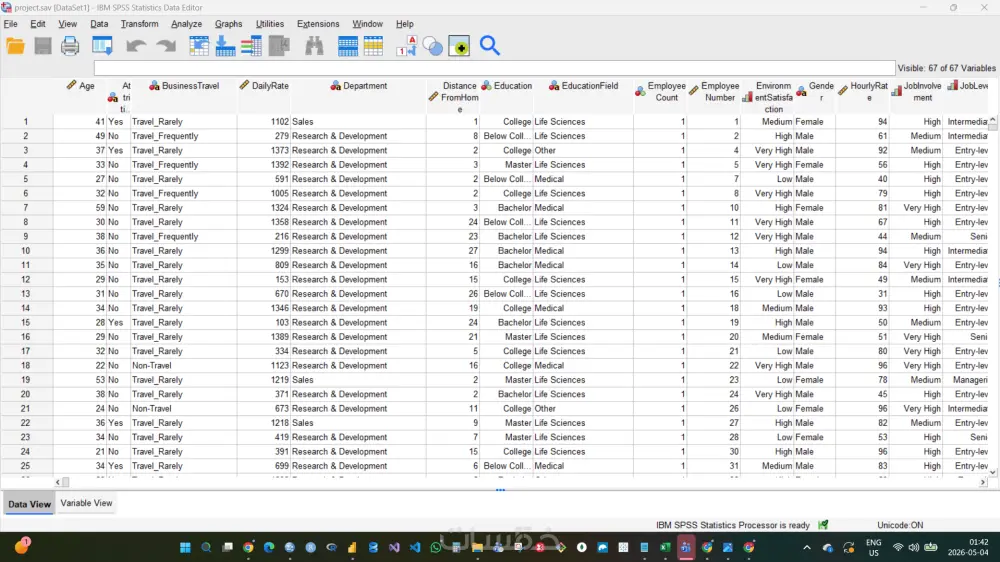The width and height of the screenshot is (1000, 562).
Task: Open the Variables info toolbar icon
Action: tap(251, 46)
